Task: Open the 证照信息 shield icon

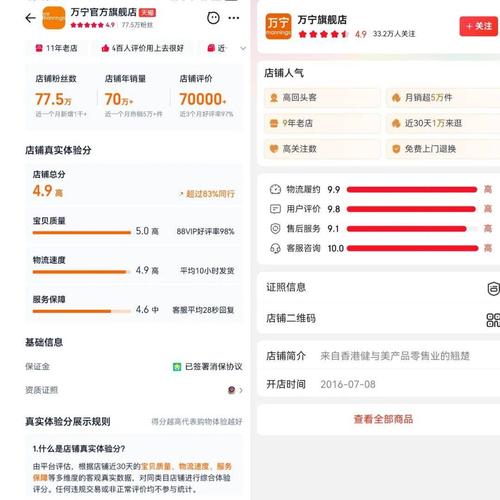Action: click(x=493, y=288)
